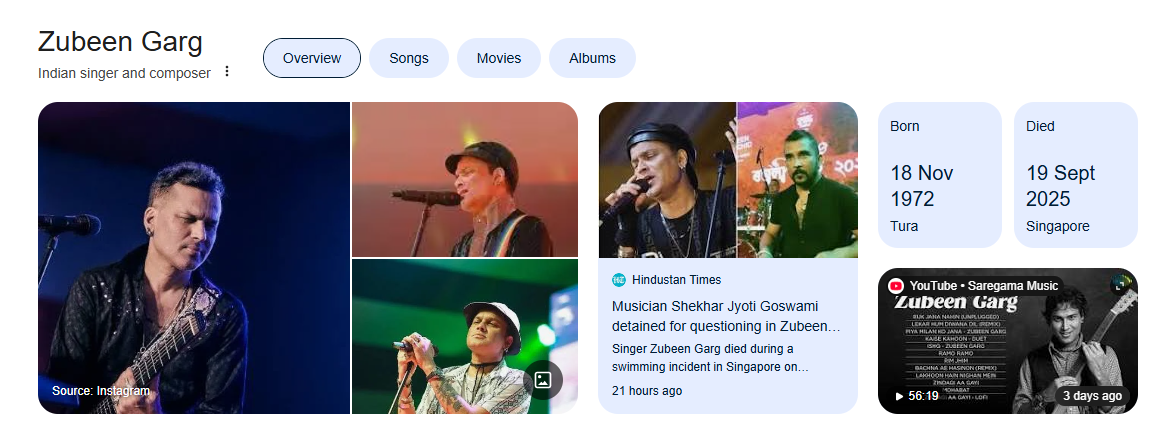Go to the Albums tab
This screenshot has height=427, width=1150.
[x=592, y=58]
